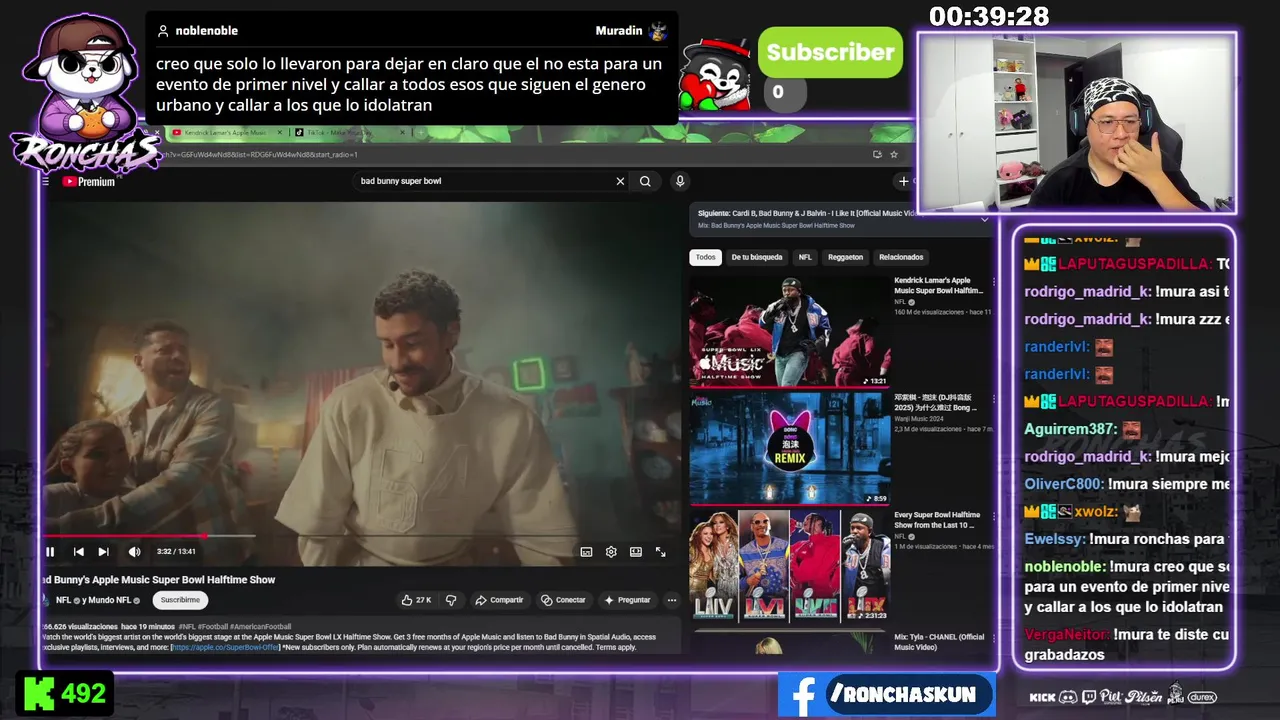Select the NFL filter chip
The width and height of the screenshot is (1280, 720).
click(x=805, y=257)
